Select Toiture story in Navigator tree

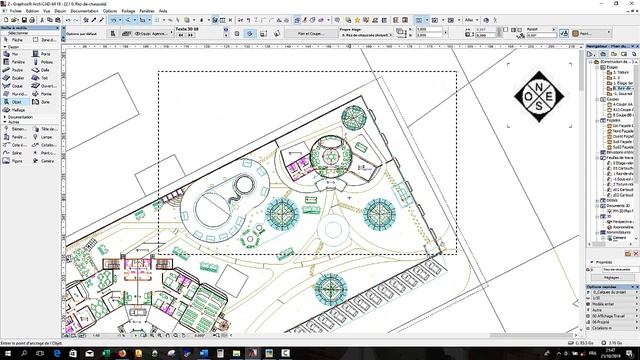click(x=618, y=72)
